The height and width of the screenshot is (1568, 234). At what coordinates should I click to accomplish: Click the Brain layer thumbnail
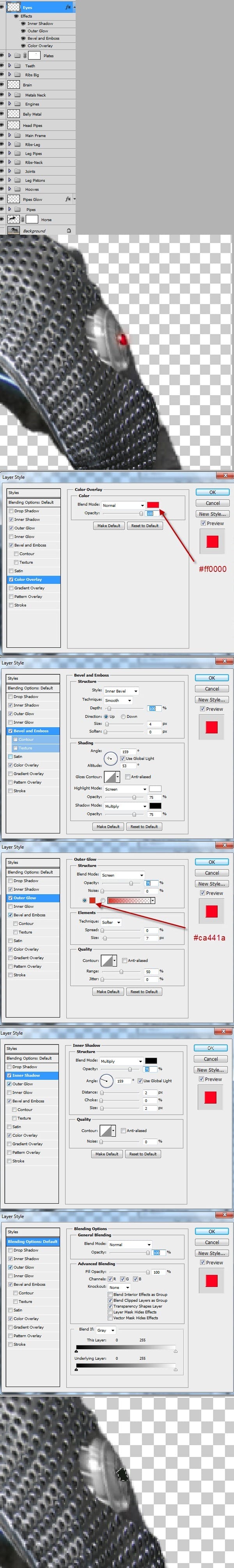(13, 84)
